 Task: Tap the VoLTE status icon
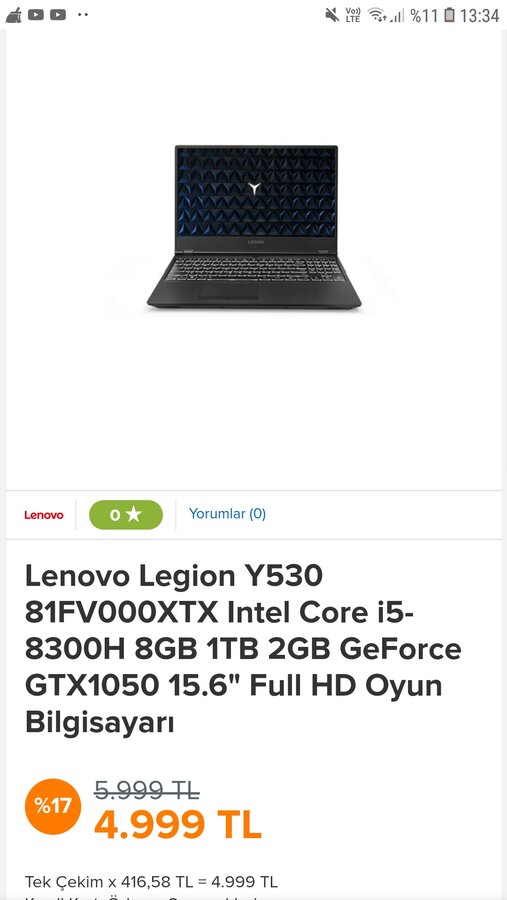point(353,15)
